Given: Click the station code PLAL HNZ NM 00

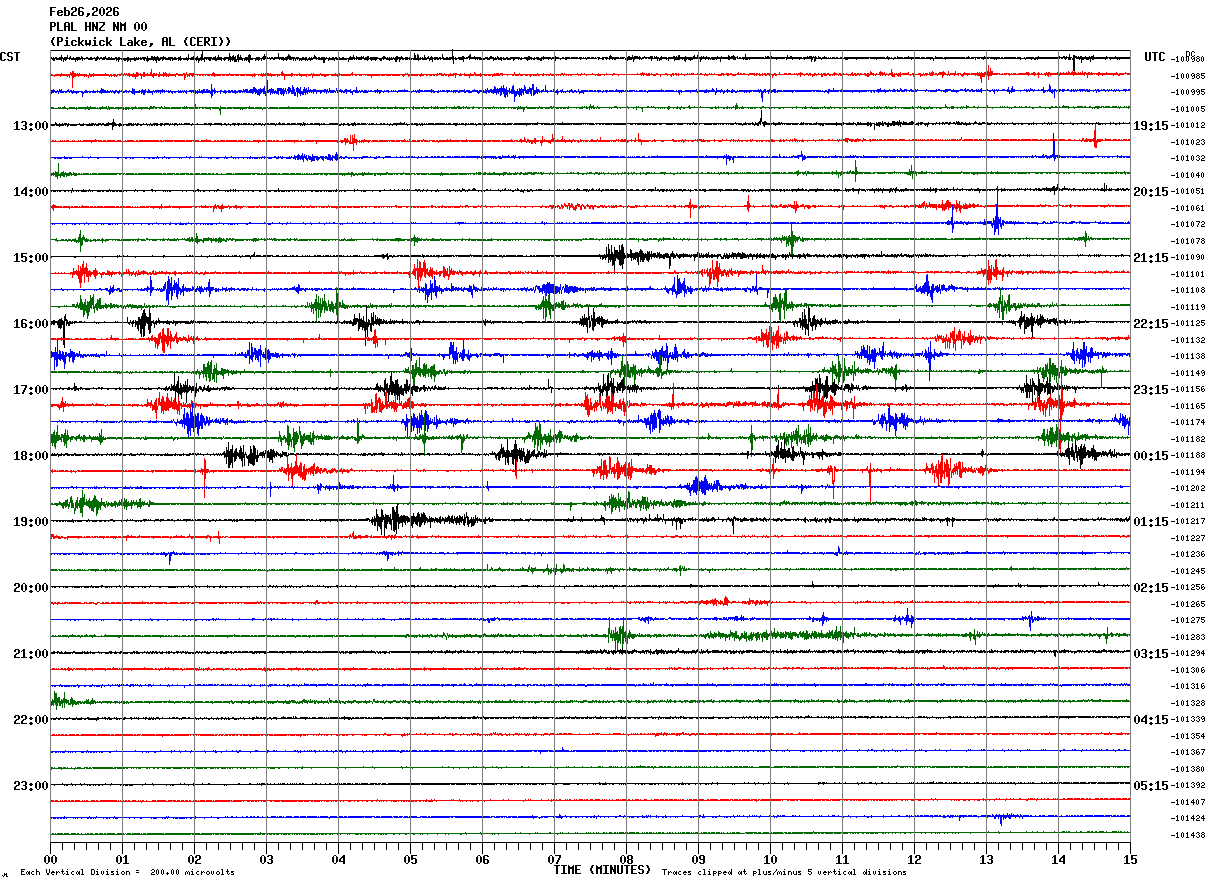Looking at the screenshot, I should [x=98, y=27].
